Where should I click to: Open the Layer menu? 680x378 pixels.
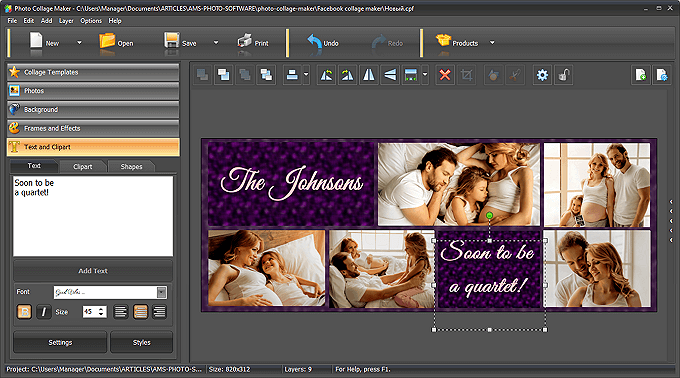click(x=66, y=21)
